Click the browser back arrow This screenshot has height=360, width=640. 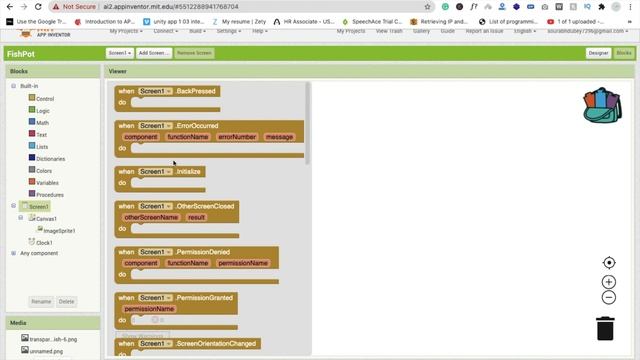click(10, 7)
